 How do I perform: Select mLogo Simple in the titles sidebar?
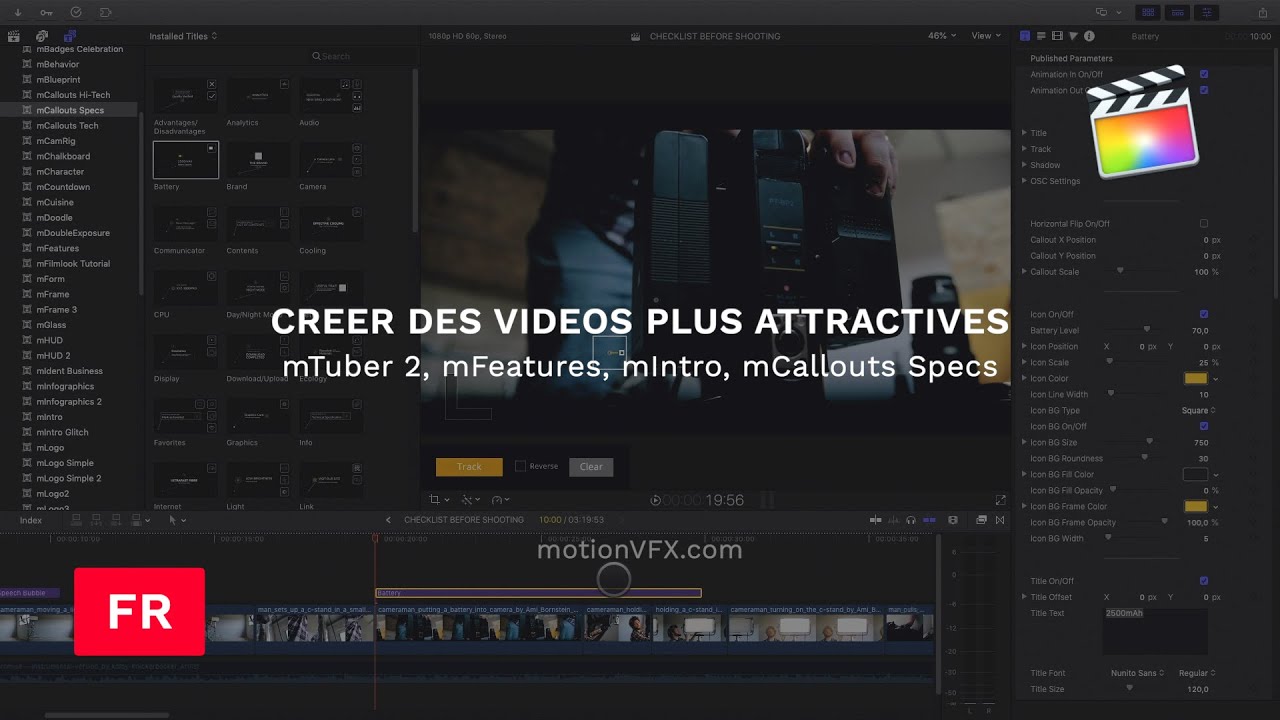tap(65, 463)
